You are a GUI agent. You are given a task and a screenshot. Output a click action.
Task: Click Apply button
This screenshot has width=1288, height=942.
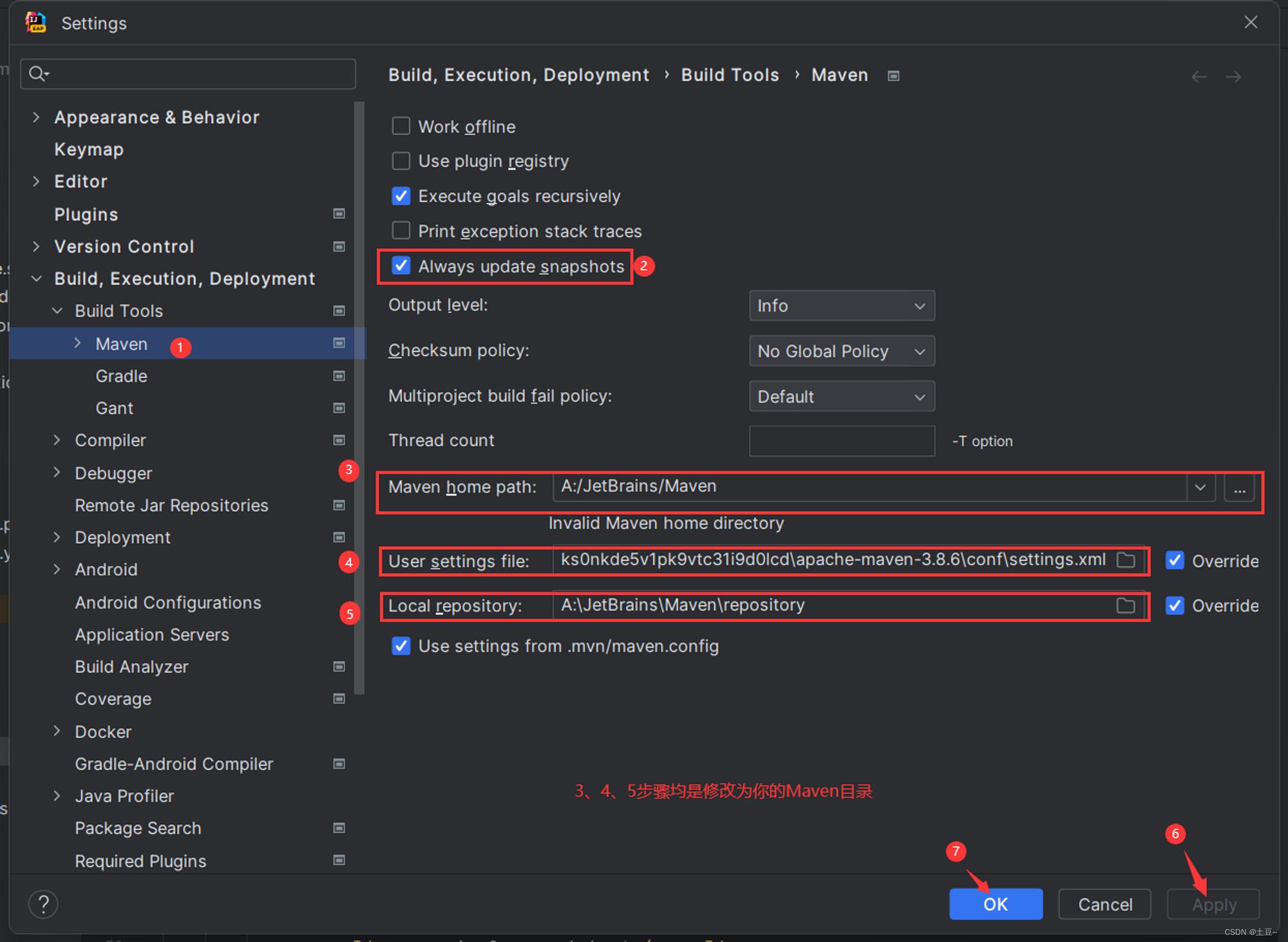click(1214, 904)
